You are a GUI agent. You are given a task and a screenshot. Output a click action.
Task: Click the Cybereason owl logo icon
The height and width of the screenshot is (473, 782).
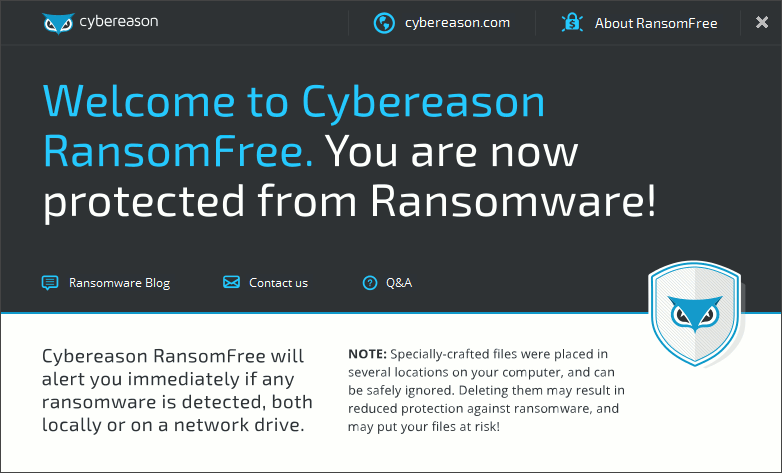click(58, 22)
